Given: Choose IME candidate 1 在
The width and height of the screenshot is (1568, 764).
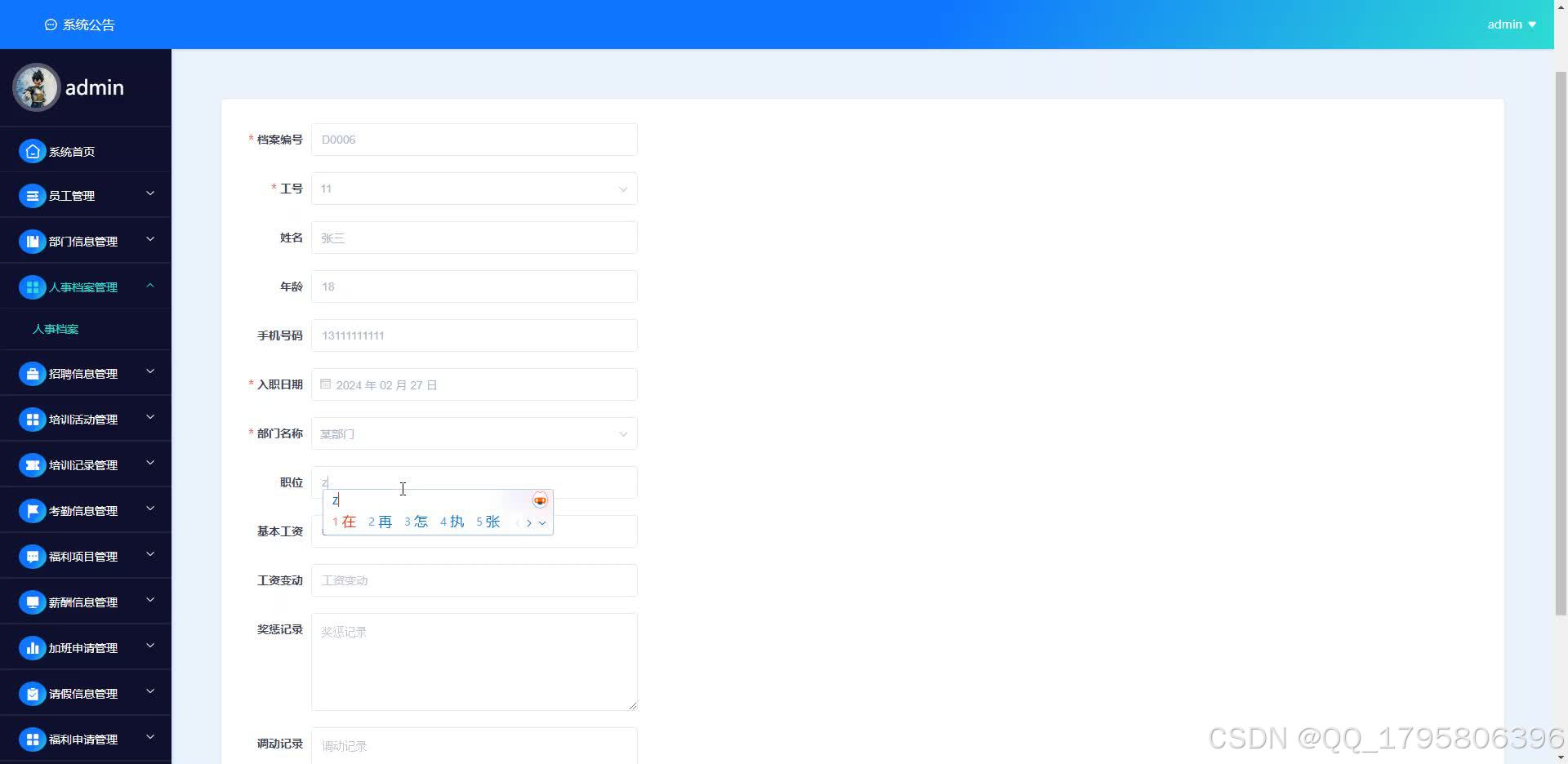Looking at the screenshot, I should click(345, 522).
